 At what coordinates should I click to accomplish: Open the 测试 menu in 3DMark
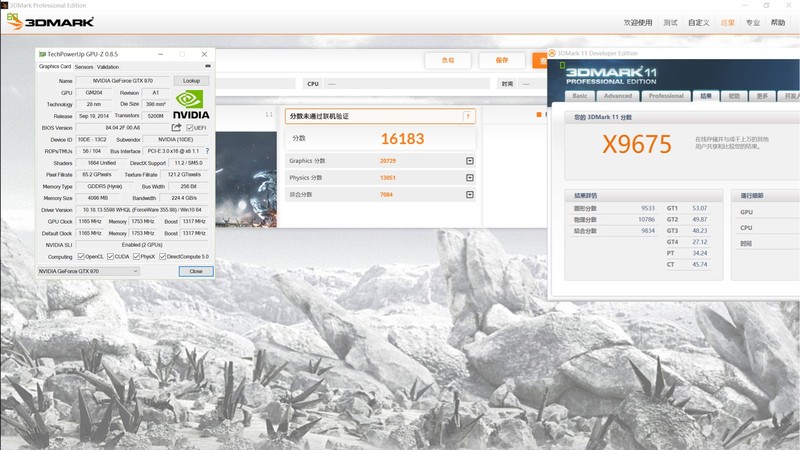pyautogui.click(x=670, y=22)
